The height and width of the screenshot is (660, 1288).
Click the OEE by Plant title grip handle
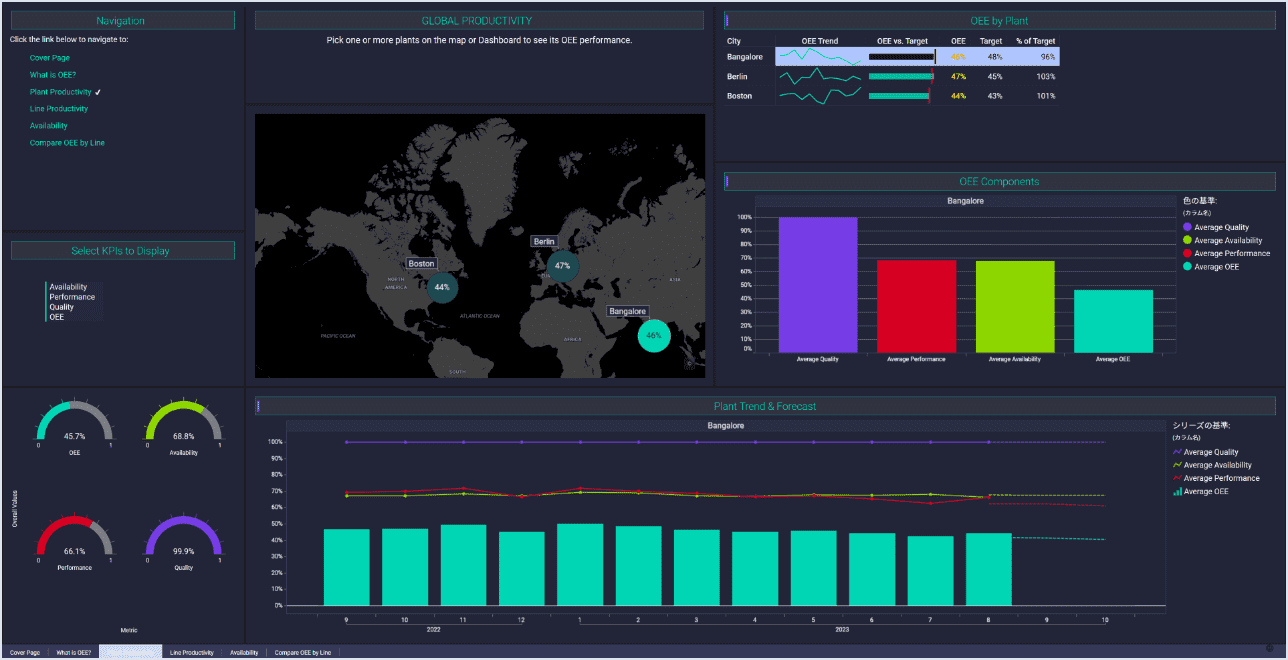click(x=727, y=20)
